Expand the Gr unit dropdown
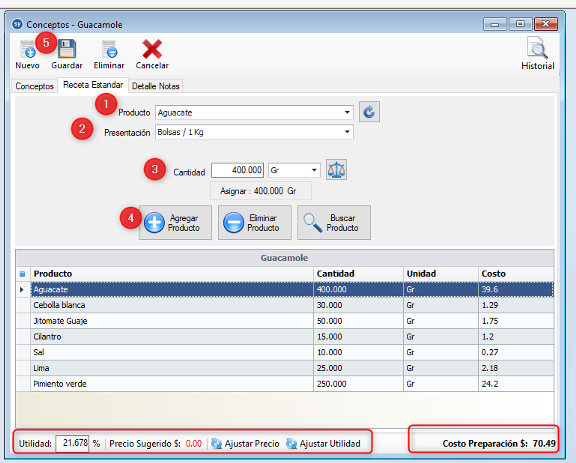 pyautogui.click(x=314, y=170)
